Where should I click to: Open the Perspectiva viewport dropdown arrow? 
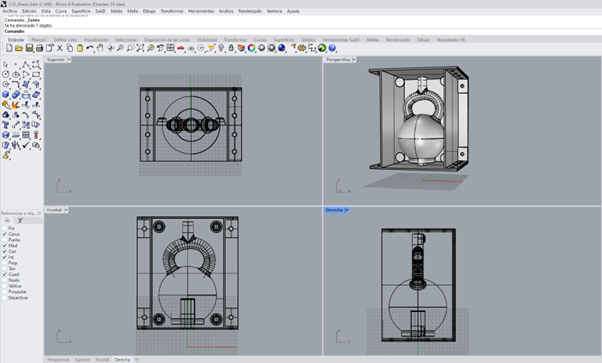click(x=354, y=60)
